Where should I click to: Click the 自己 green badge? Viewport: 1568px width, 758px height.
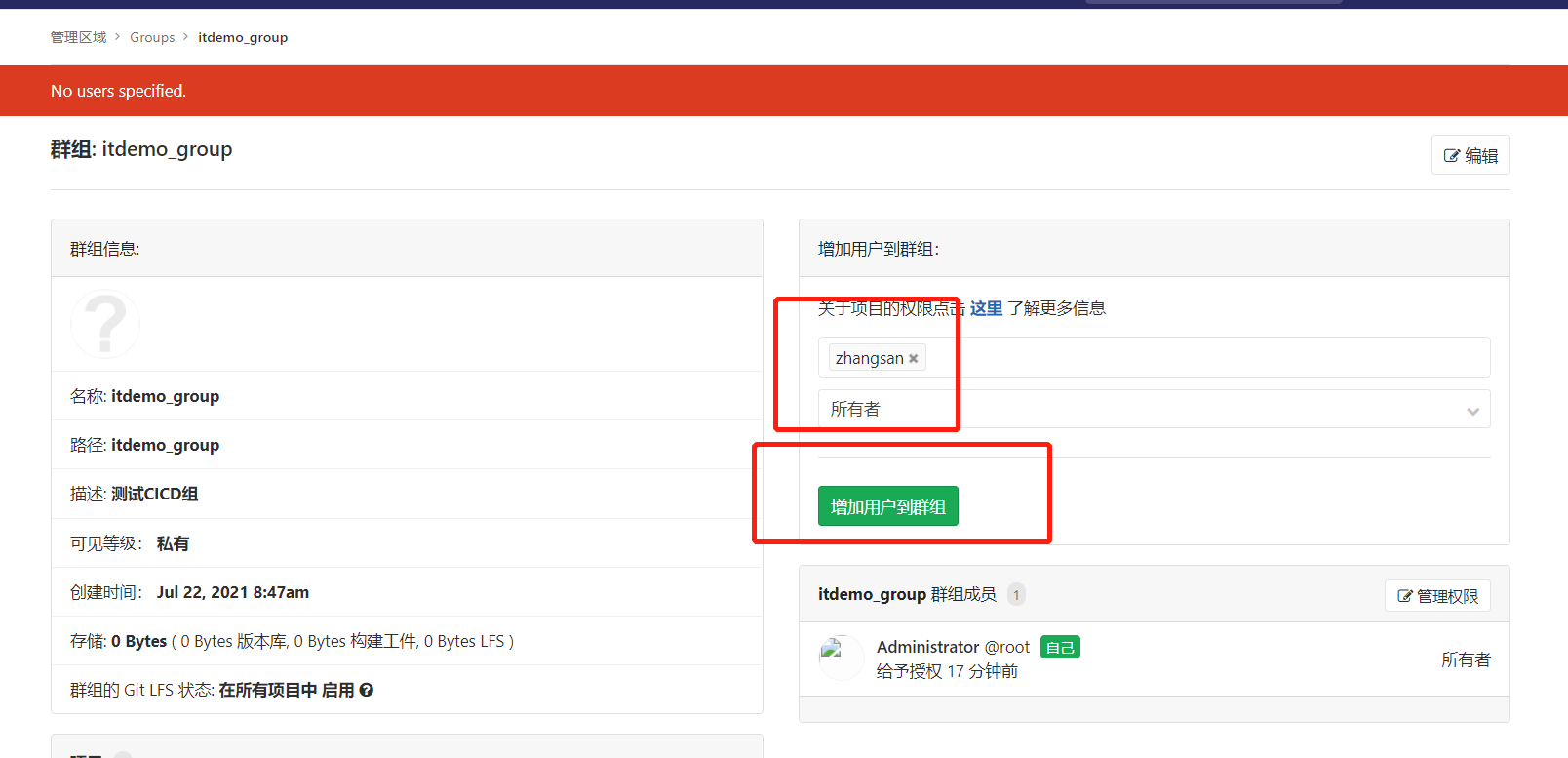1060,647
